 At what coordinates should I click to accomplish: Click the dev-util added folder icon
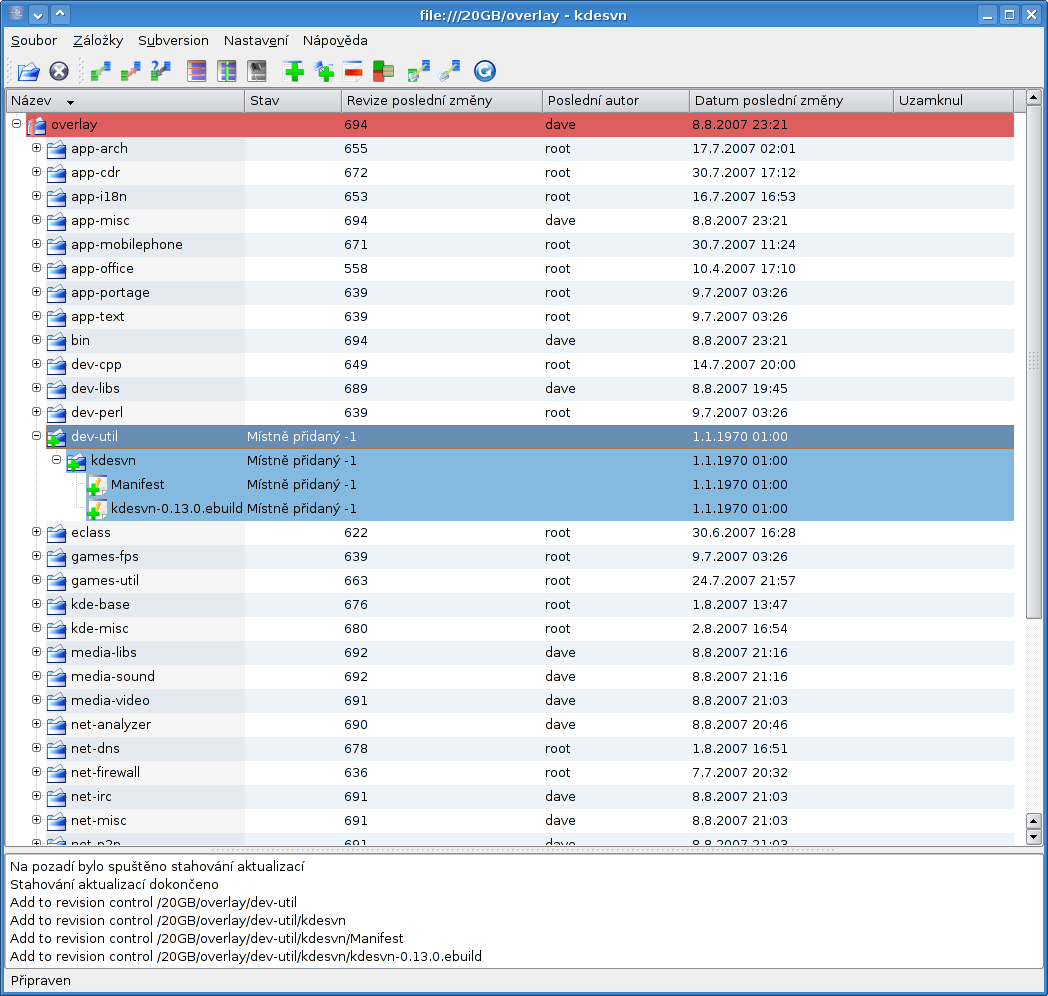coord(56,437)
